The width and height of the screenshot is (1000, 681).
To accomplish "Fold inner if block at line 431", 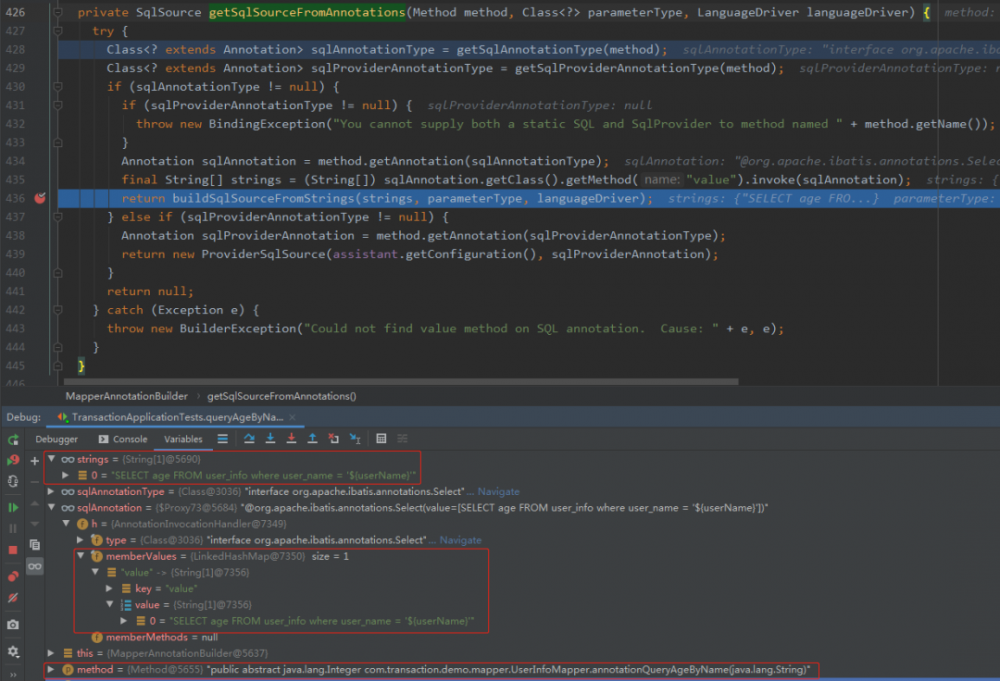I will point(57,105).
